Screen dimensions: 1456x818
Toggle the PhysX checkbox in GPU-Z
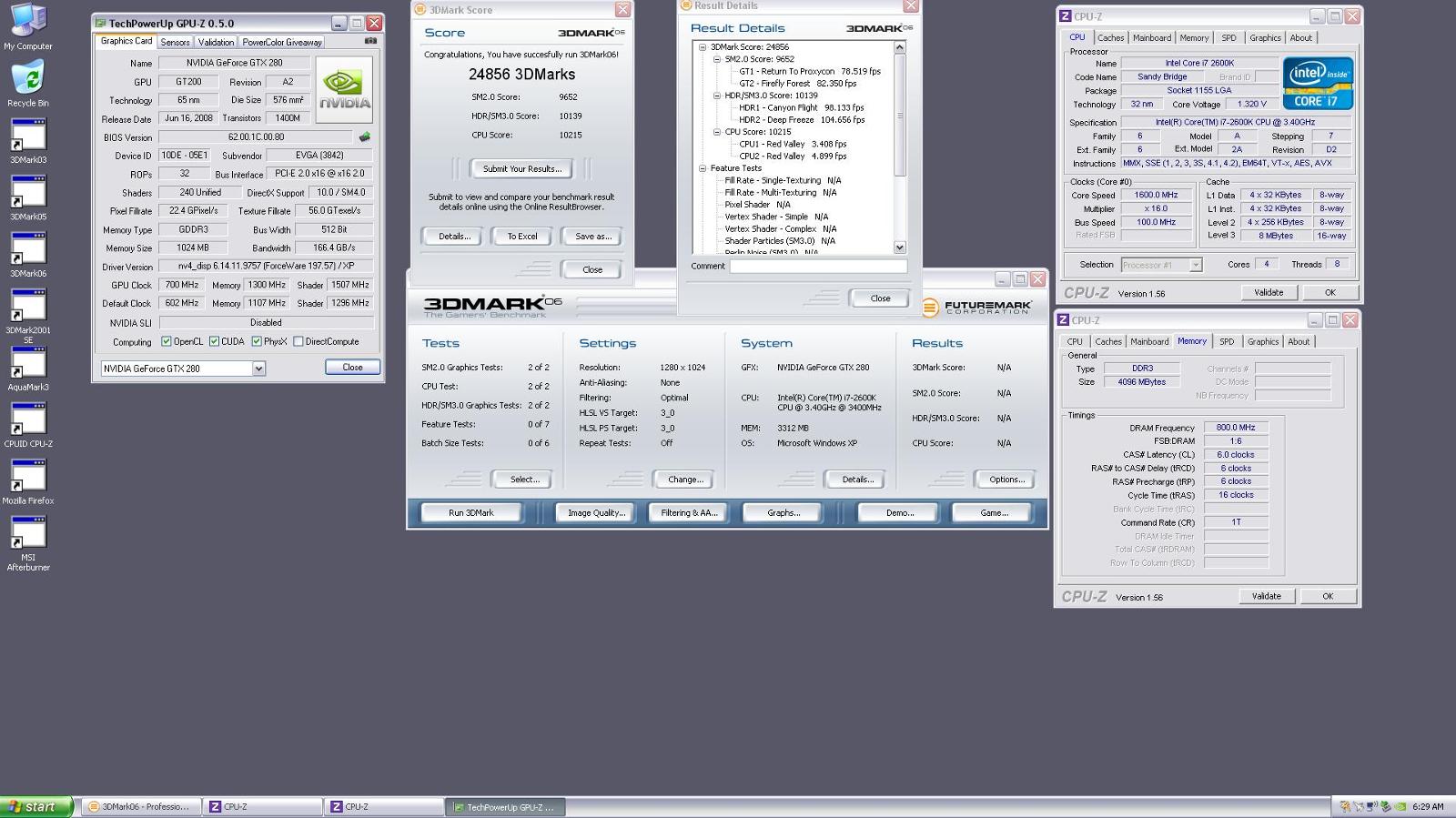(257, 342)
